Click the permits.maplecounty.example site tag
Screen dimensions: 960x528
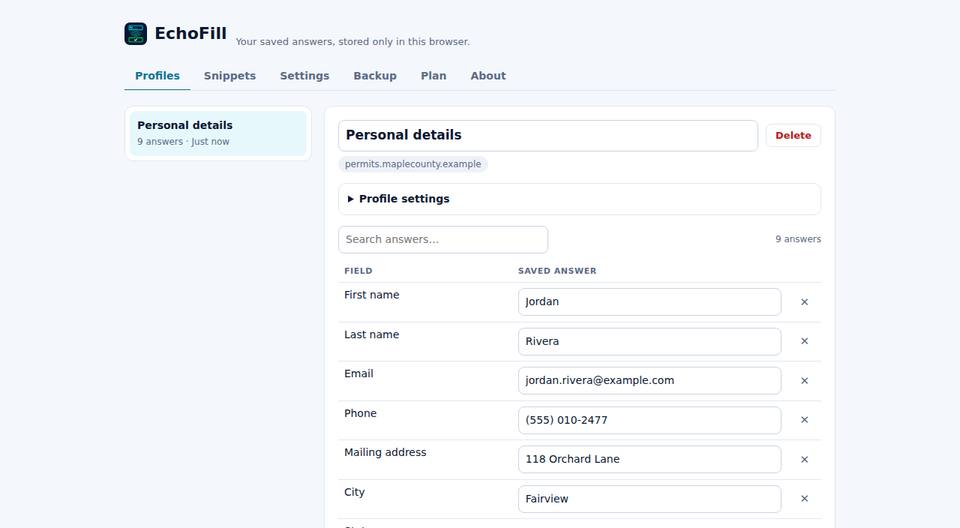point(413,164)
